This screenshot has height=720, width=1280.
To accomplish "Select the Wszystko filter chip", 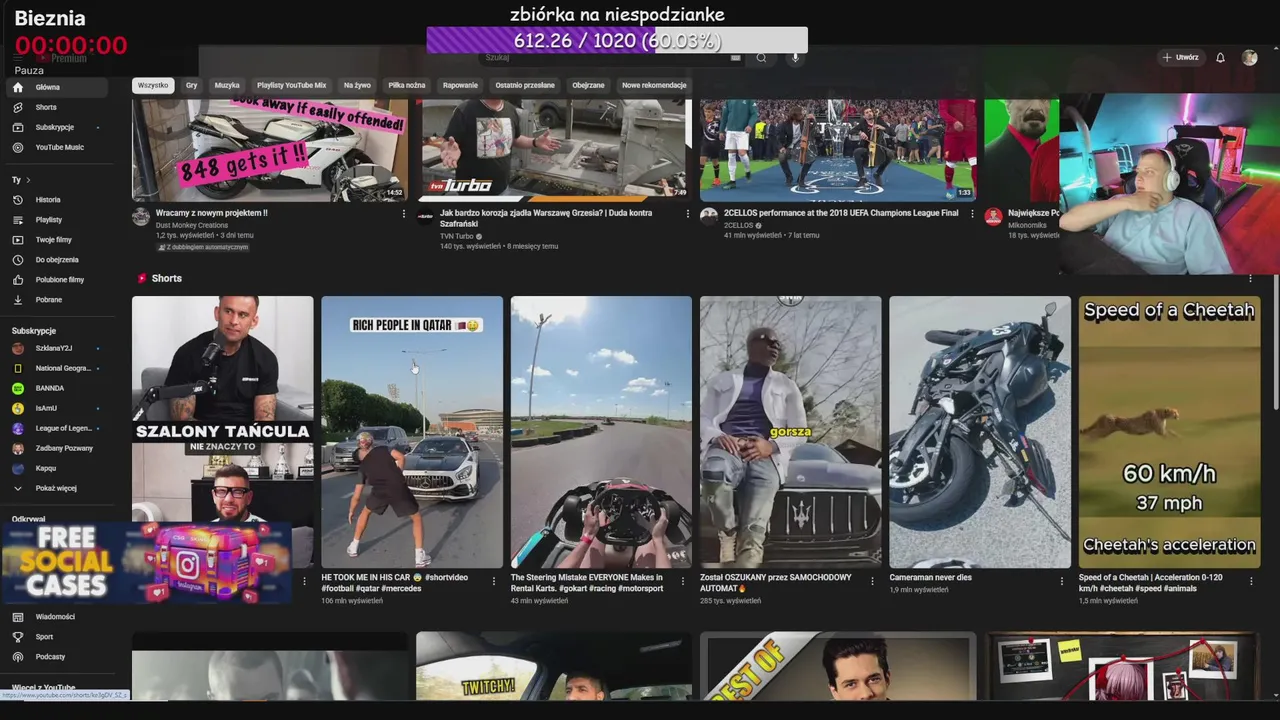I will coord(153,85).
